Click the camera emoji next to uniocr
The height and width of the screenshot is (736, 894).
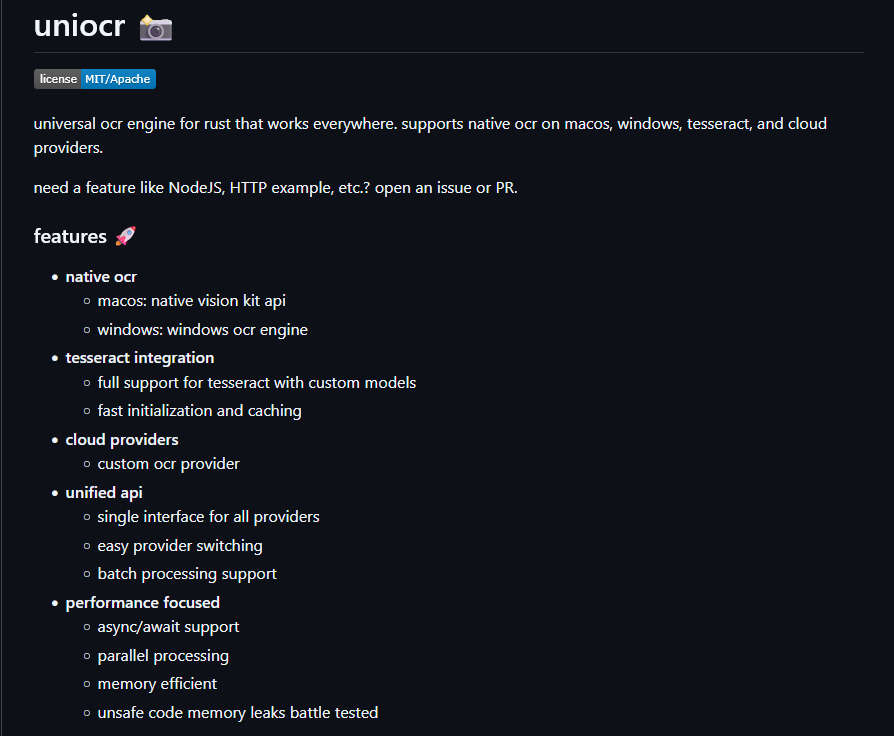(x=156, y=27)
